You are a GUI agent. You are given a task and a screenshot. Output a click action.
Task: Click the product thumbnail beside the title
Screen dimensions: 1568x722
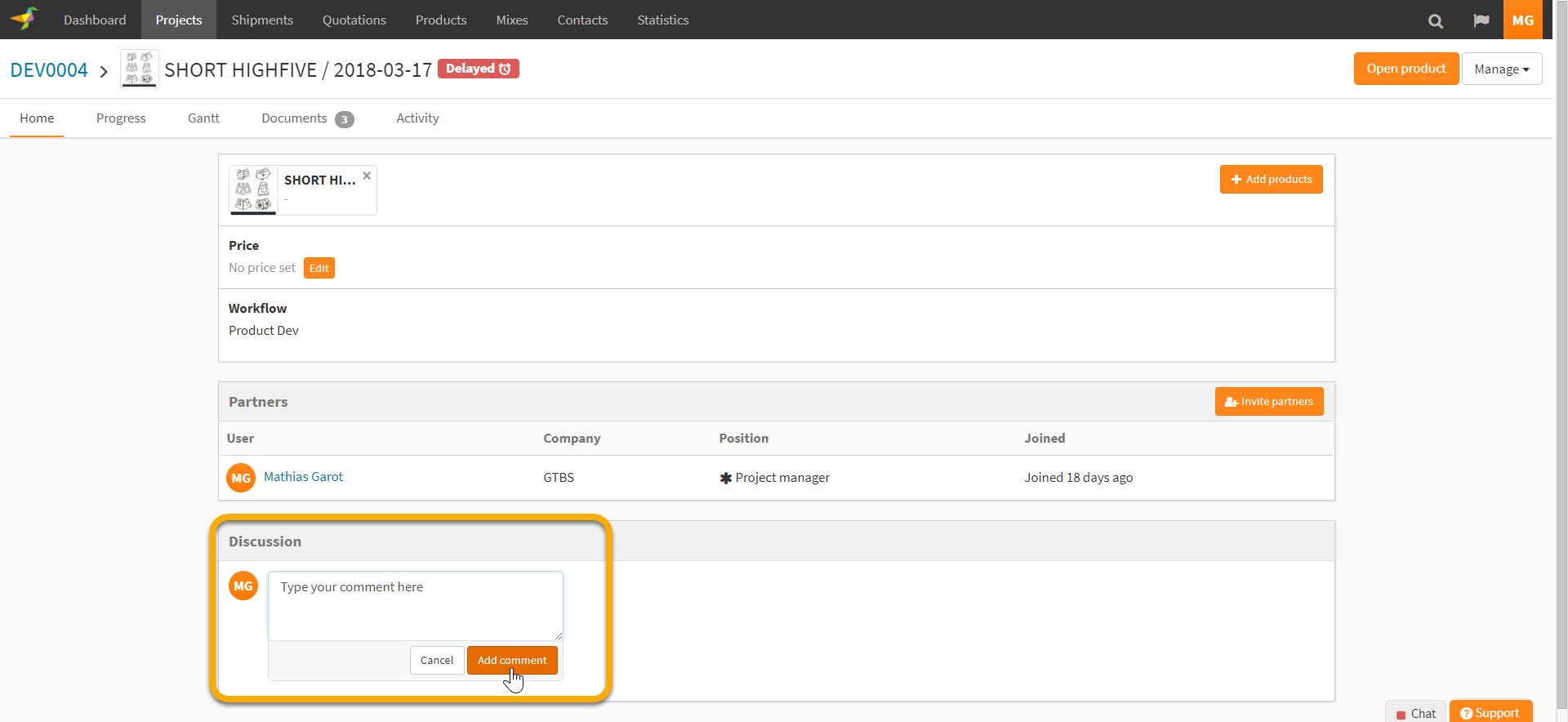pyautogui.click(x=139, y=69)
